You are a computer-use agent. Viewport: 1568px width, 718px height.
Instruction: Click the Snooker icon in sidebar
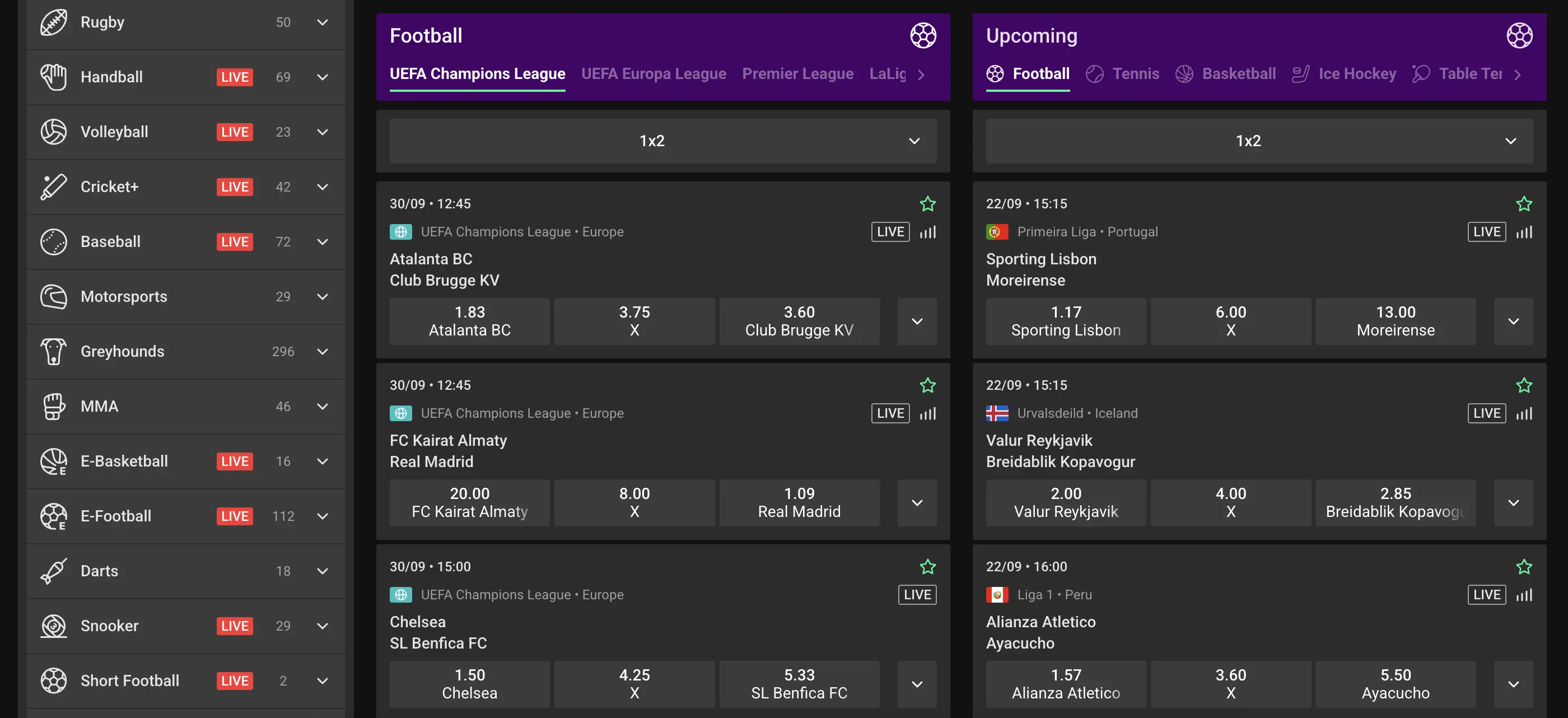(54, 626)
